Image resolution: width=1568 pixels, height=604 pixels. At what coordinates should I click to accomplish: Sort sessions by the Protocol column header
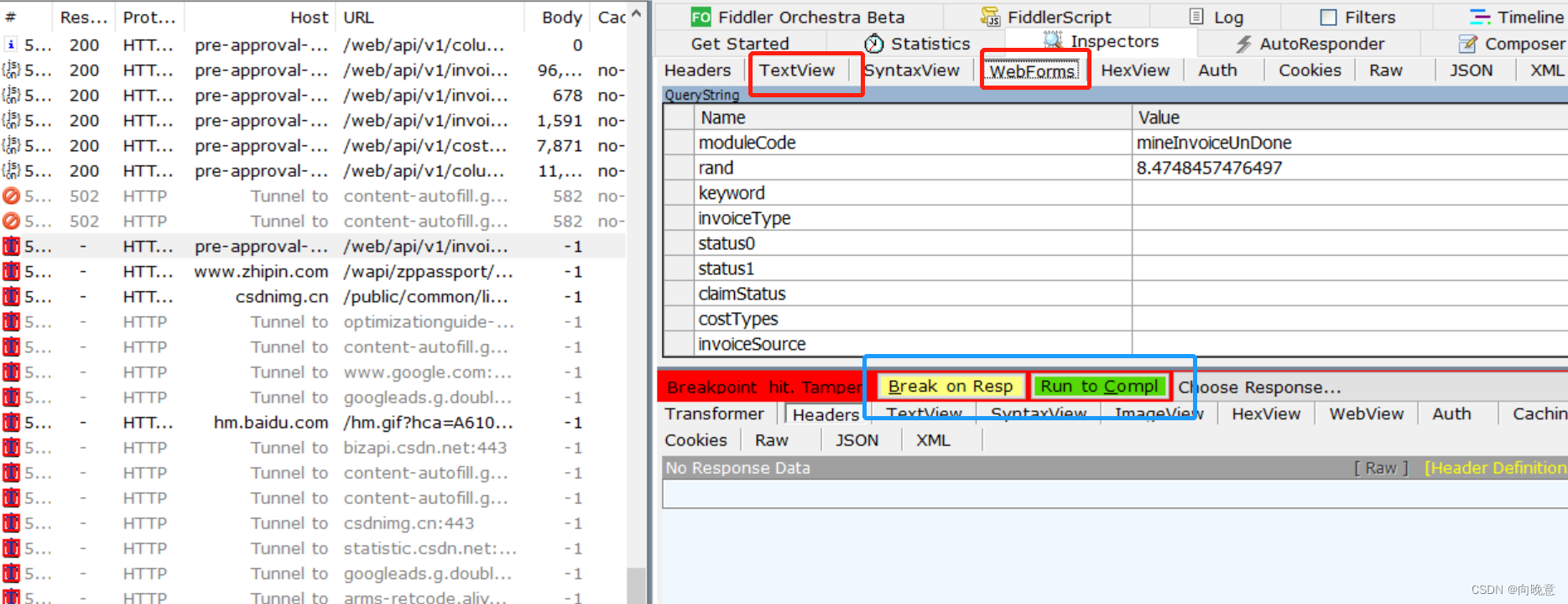149,17
